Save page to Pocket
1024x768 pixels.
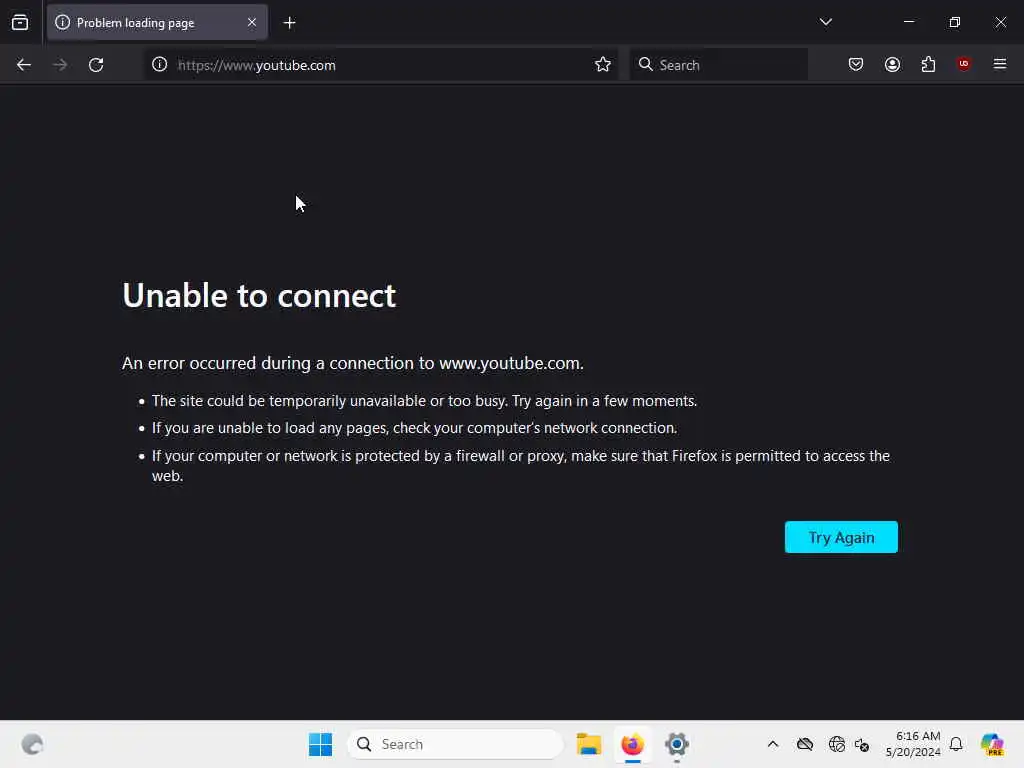(x=856, y=64)
